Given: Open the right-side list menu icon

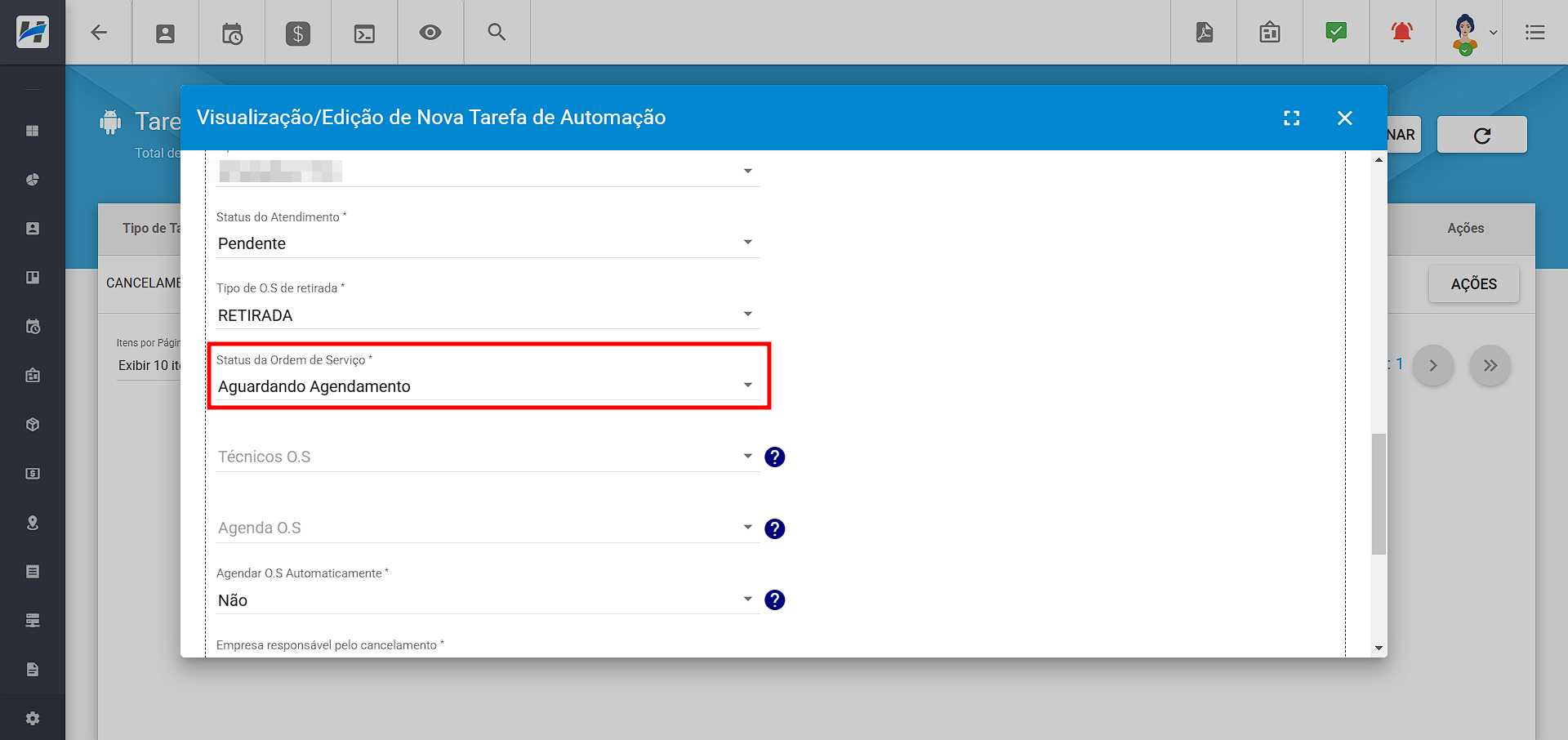Looking at the screenshot, I should [1535, 33].
